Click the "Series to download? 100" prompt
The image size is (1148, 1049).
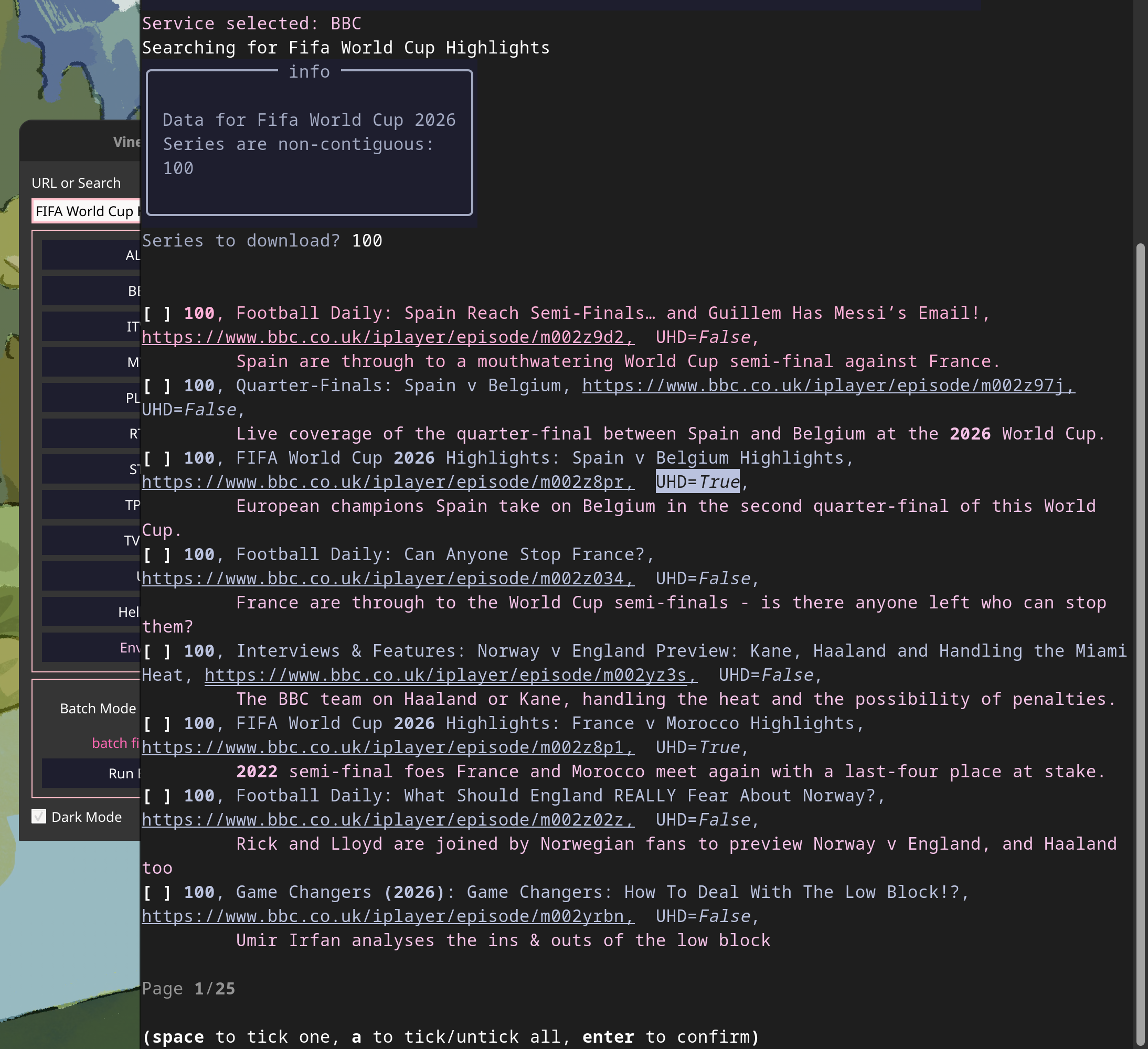point(262,241)
